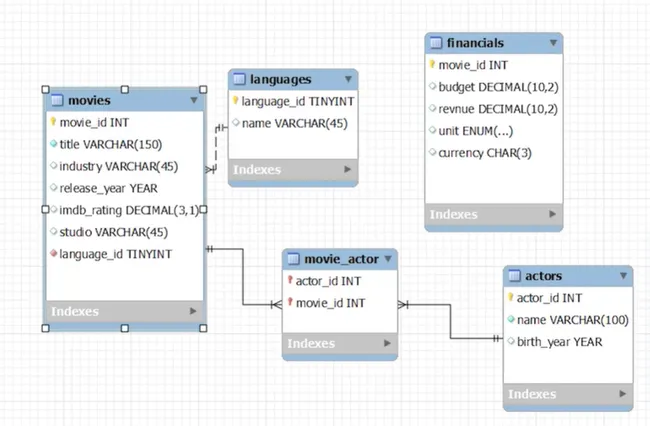
Task: Click relationship line from movie_actor to actors
Action: pyautogui.click(x=451, y=322)
